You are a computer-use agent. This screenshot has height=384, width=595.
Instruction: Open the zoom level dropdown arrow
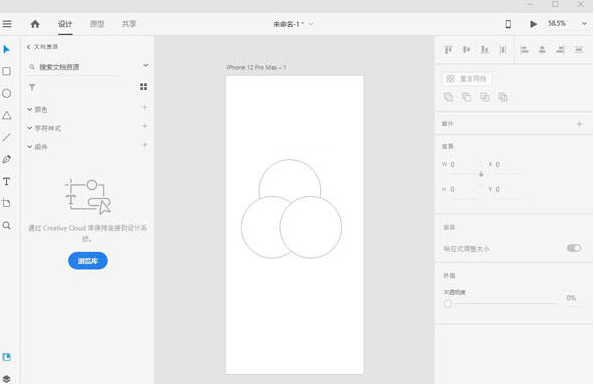pos(584,24)
